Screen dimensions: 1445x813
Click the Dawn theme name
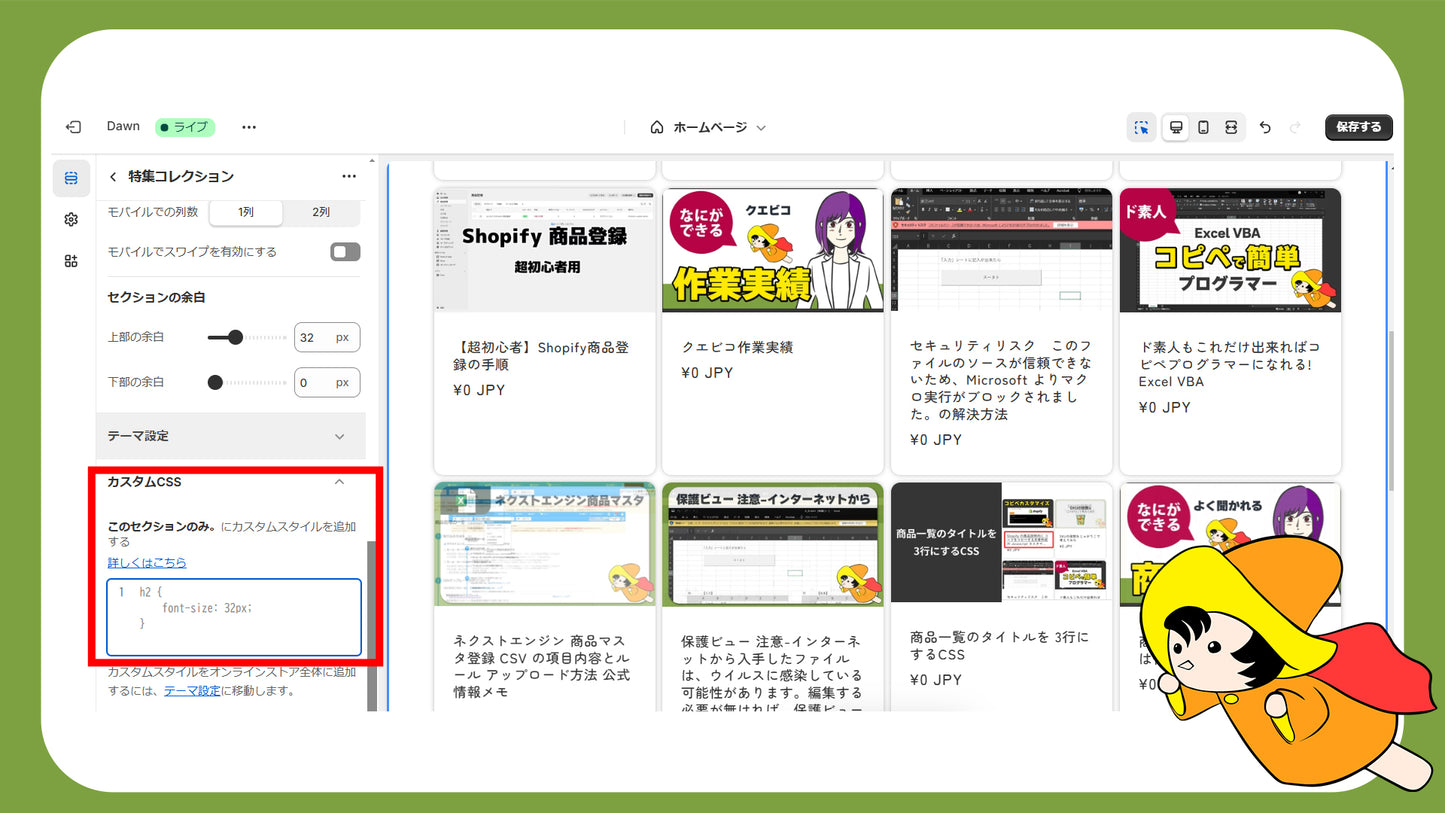click(124, 126)
